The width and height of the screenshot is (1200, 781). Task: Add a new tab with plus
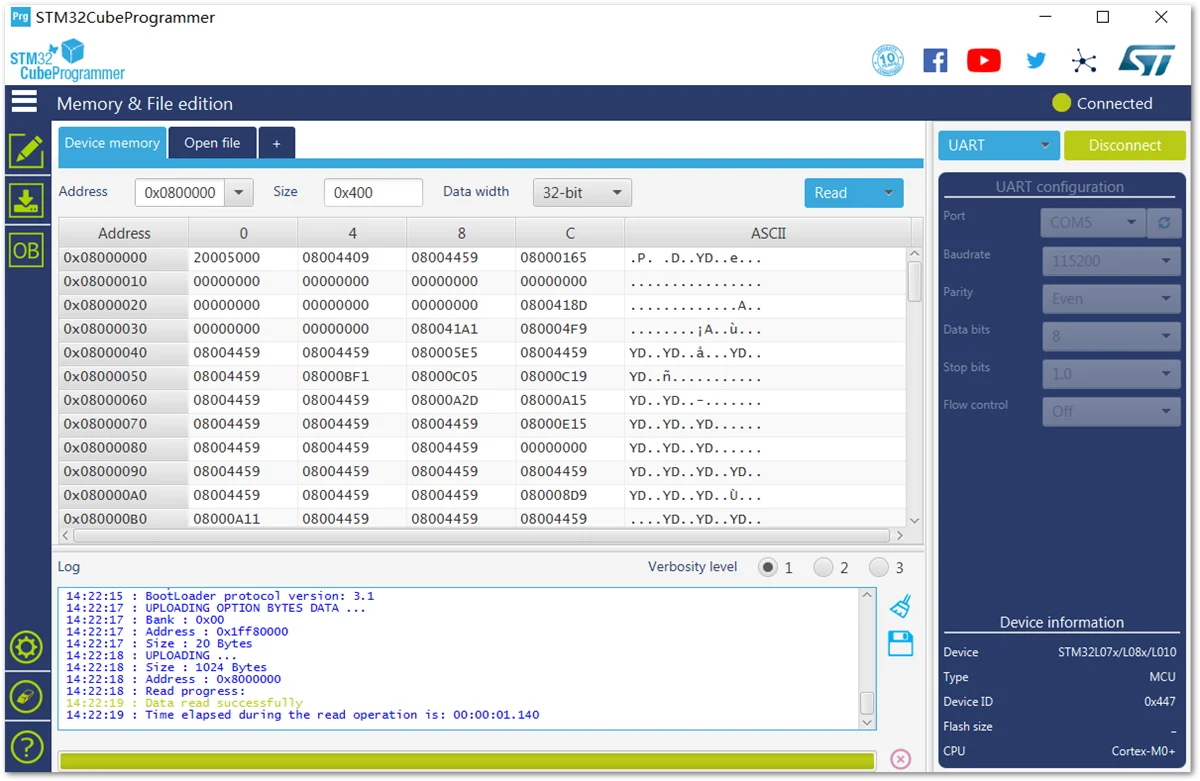pos(277,143)
